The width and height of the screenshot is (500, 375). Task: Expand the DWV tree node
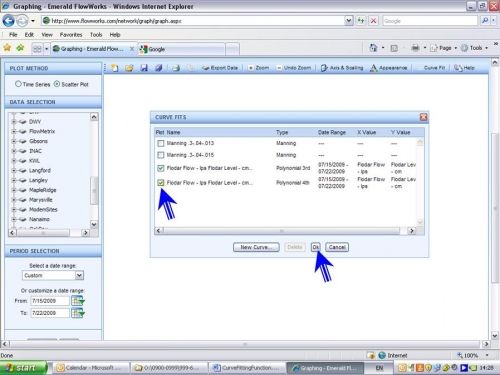(14, 122)
